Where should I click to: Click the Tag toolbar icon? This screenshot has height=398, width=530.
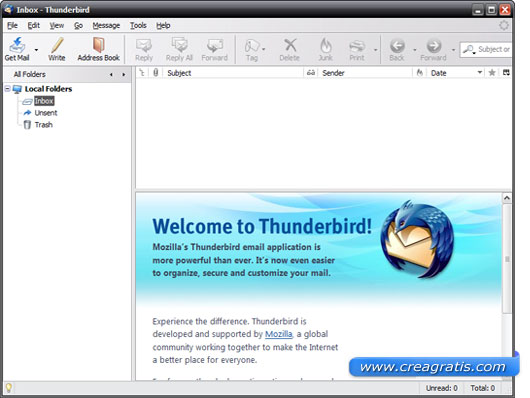coord(252,46)
